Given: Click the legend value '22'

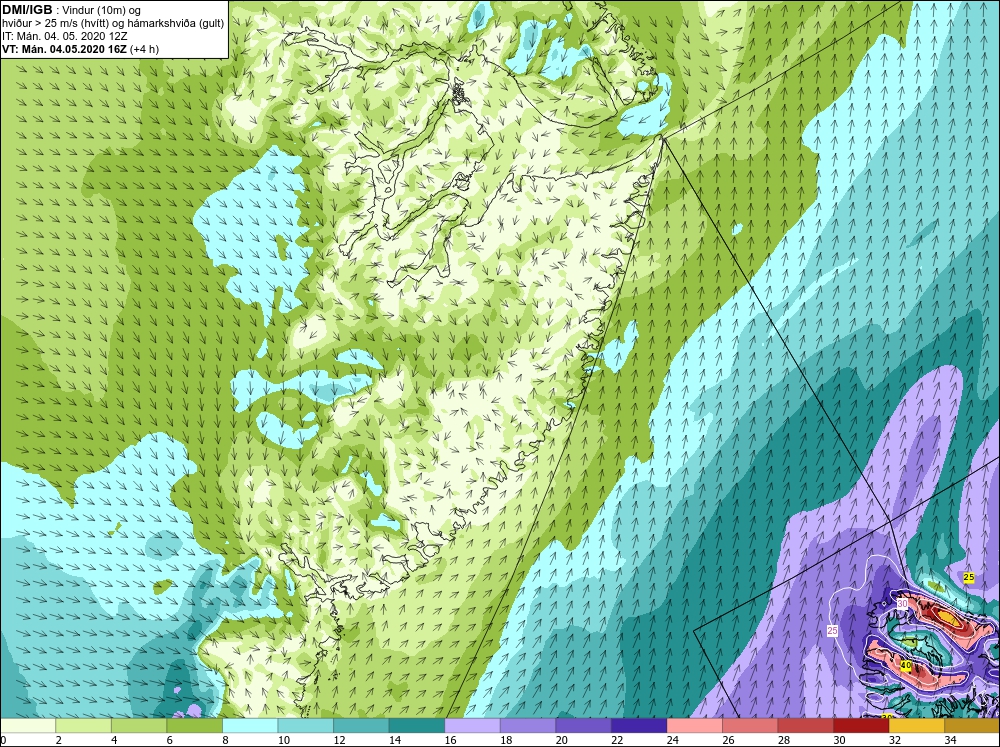Looking at the screenshot, I should pos(617,740).
